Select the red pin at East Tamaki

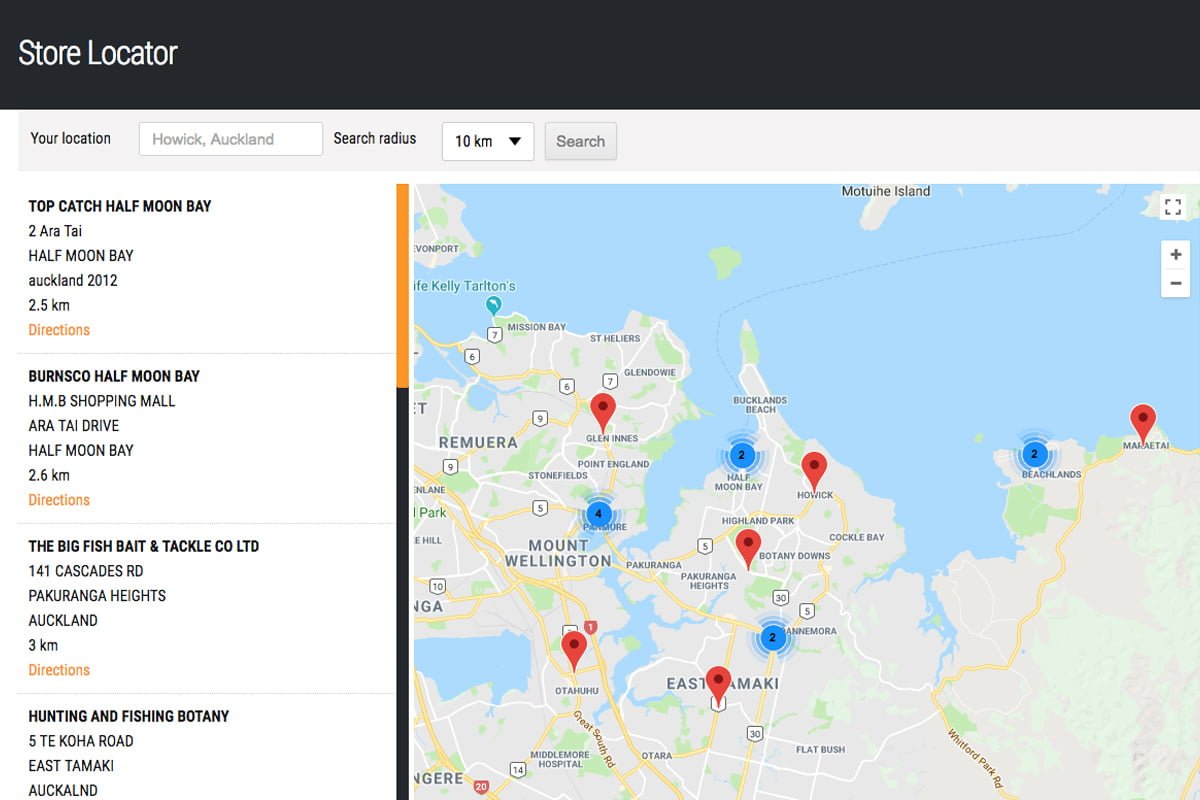coord(718,685)
